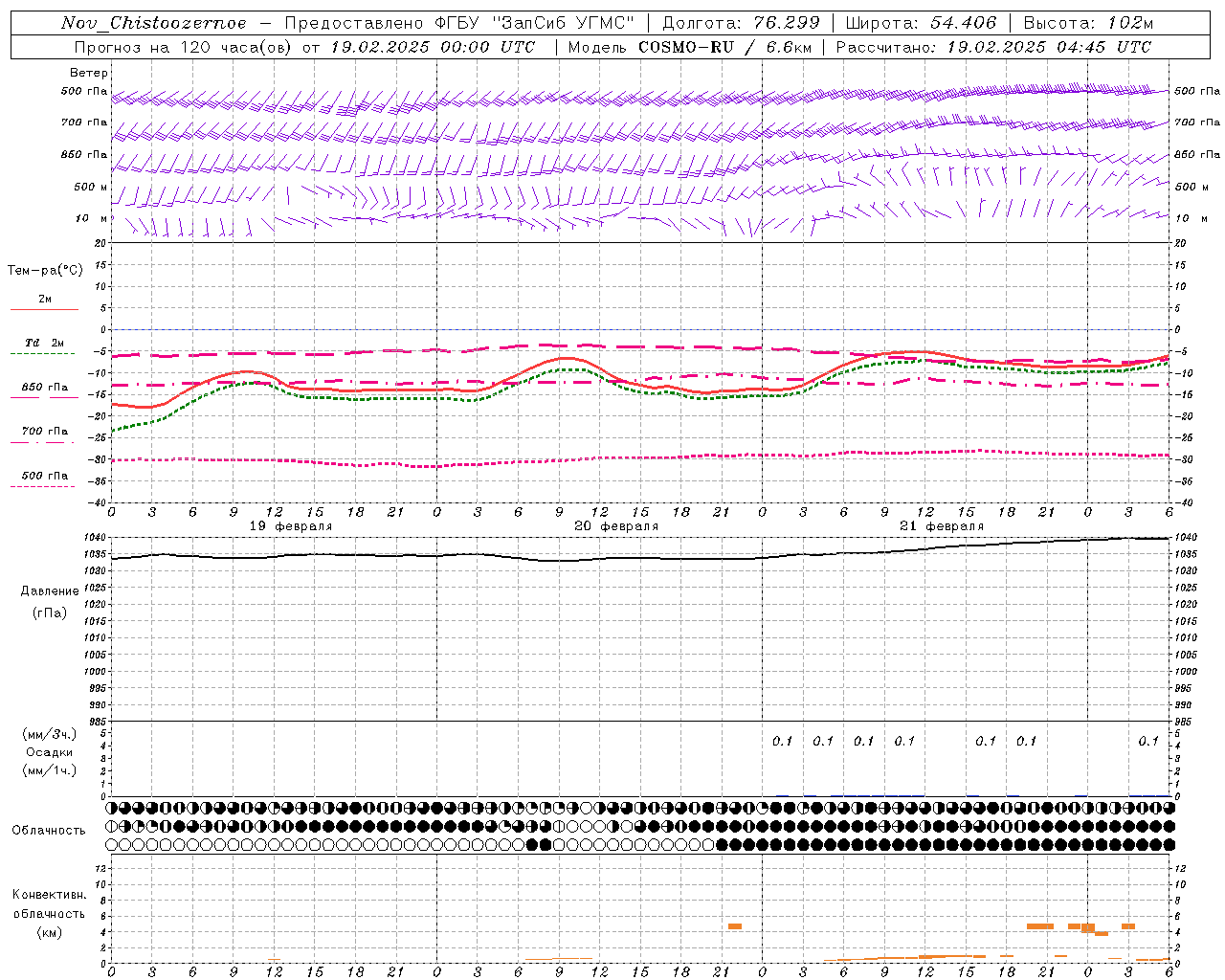Screen dimensions: 1225x980
Task: Click the (мм/1ч.) precipitation unit label
Action: (x=49, y=770)
